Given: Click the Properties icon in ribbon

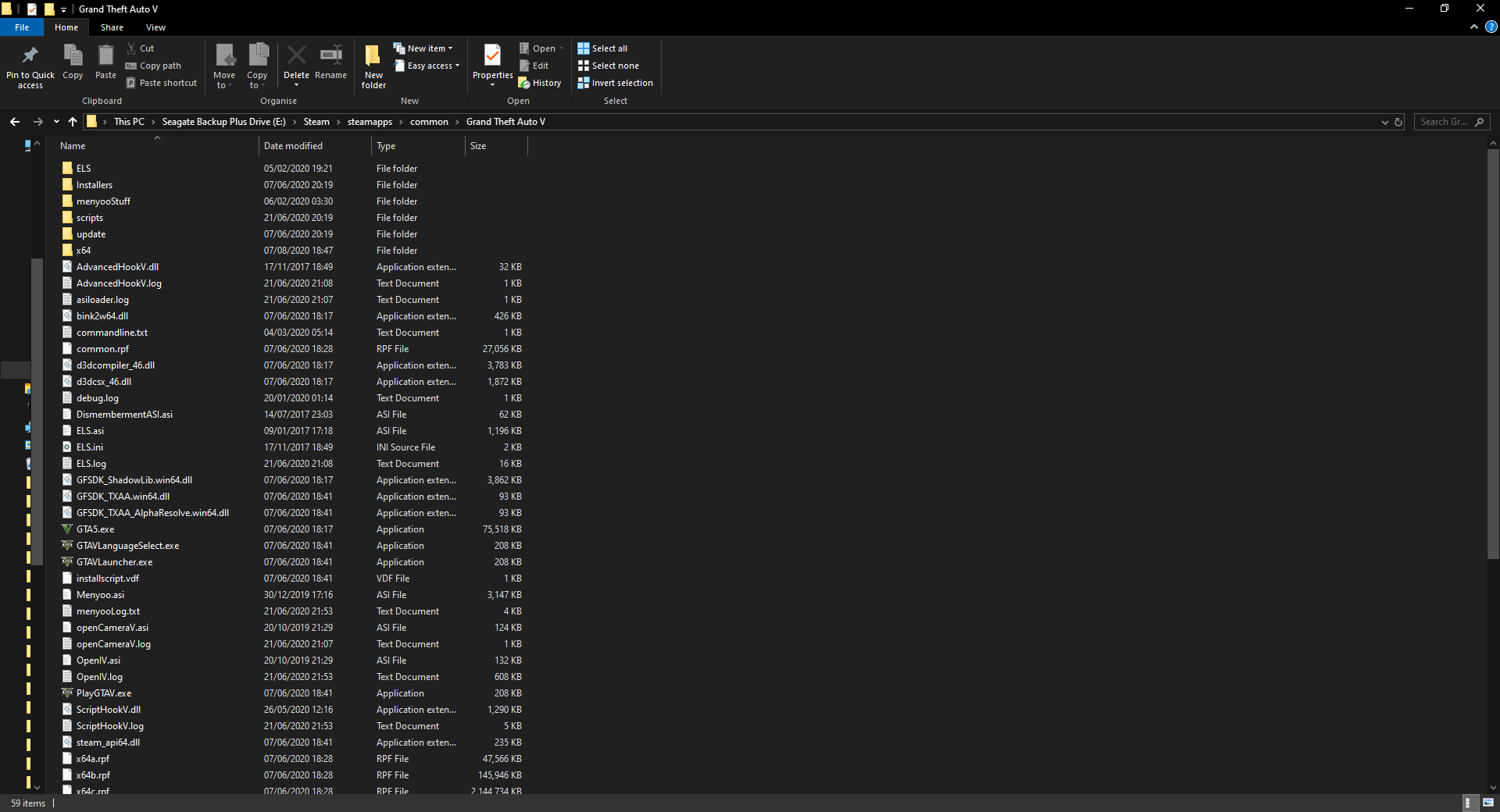Looking at the screenshot, I should click(492, 56).
